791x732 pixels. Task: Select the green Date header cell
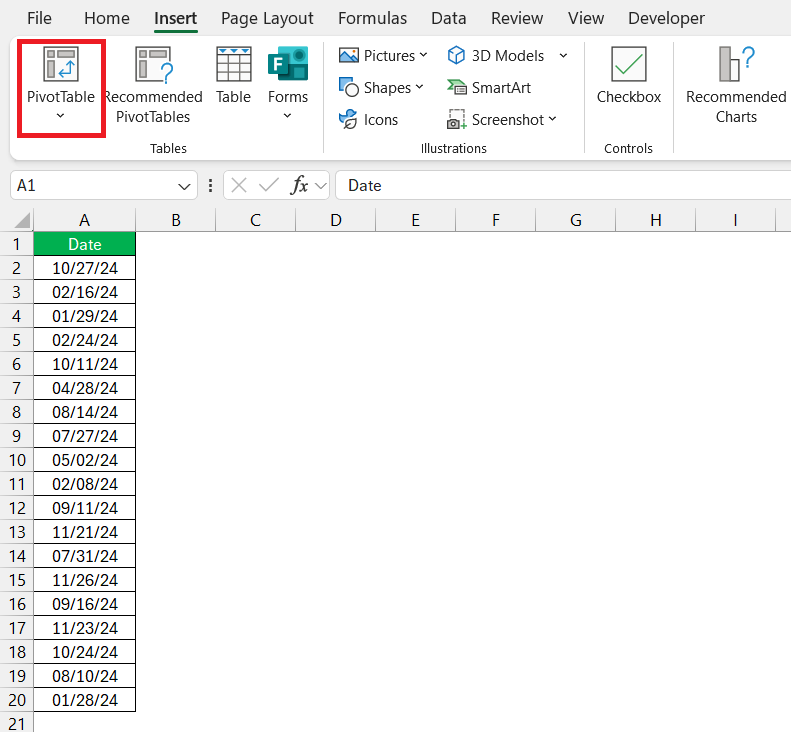point(85,244)
